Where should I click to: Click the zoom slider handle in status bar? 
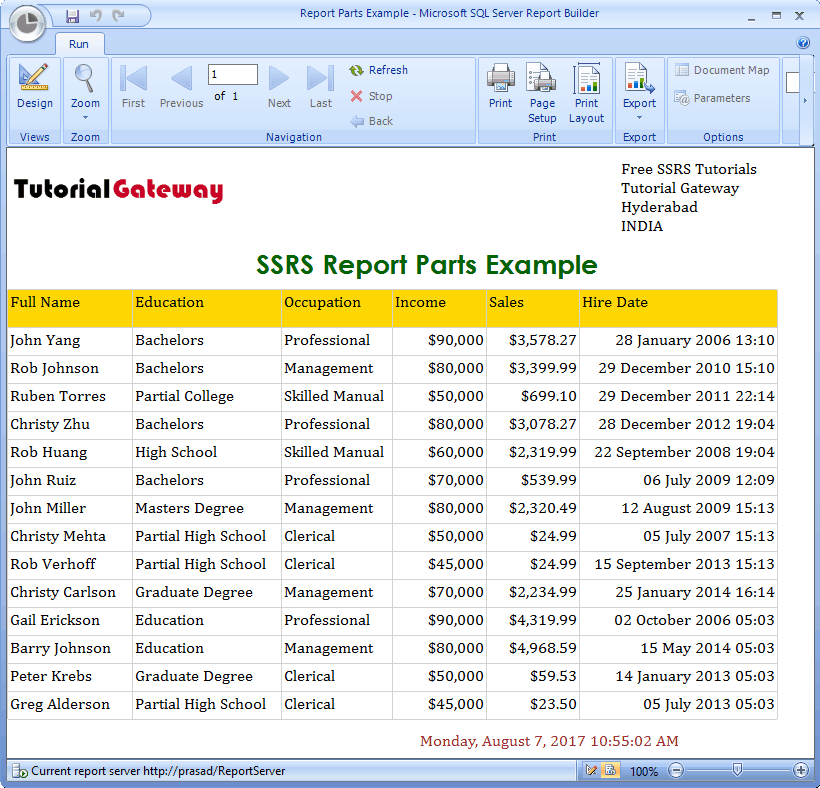click(x=737, y=770)
